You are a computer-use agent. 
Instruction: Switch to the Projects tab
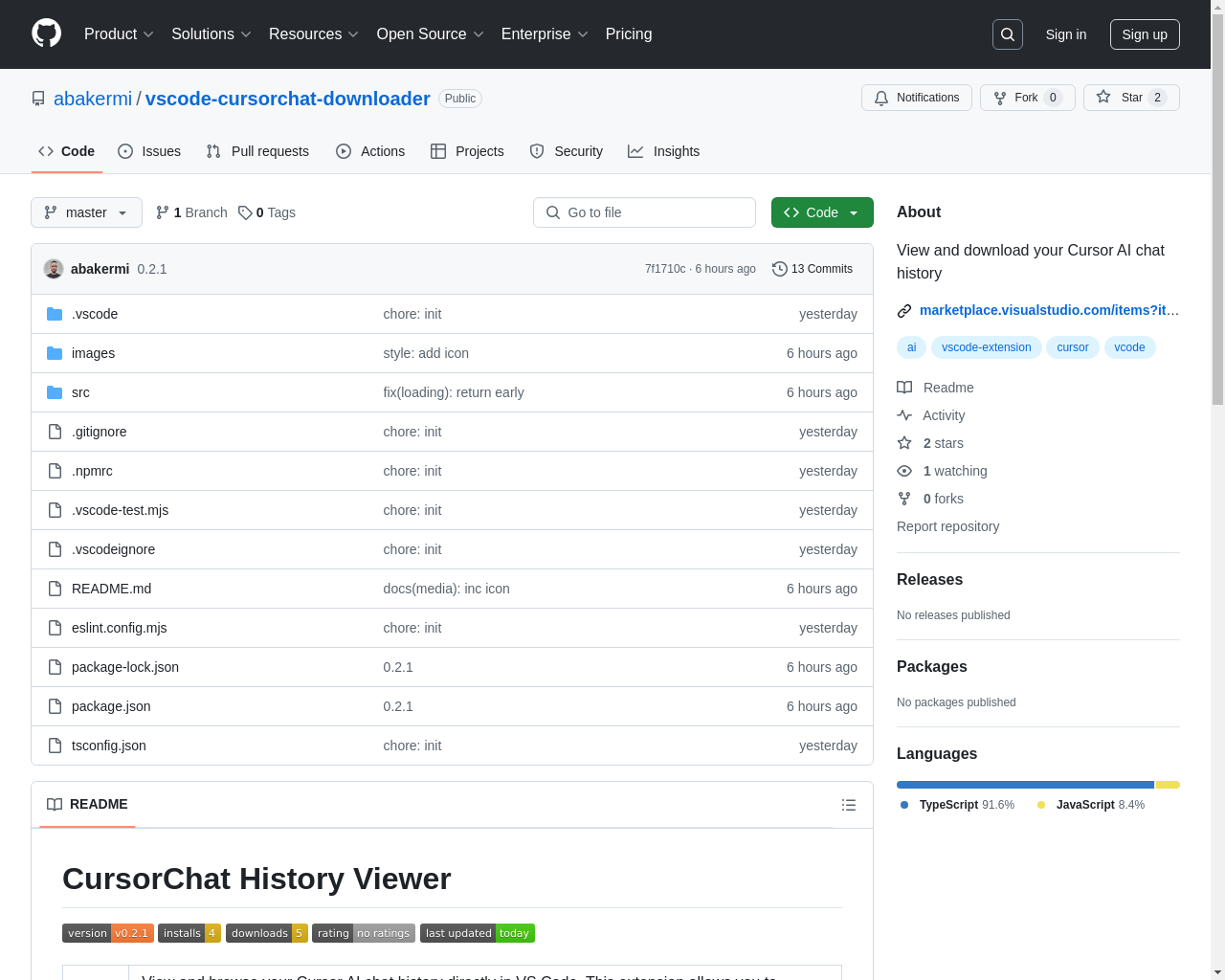click(x=467, y=151)
